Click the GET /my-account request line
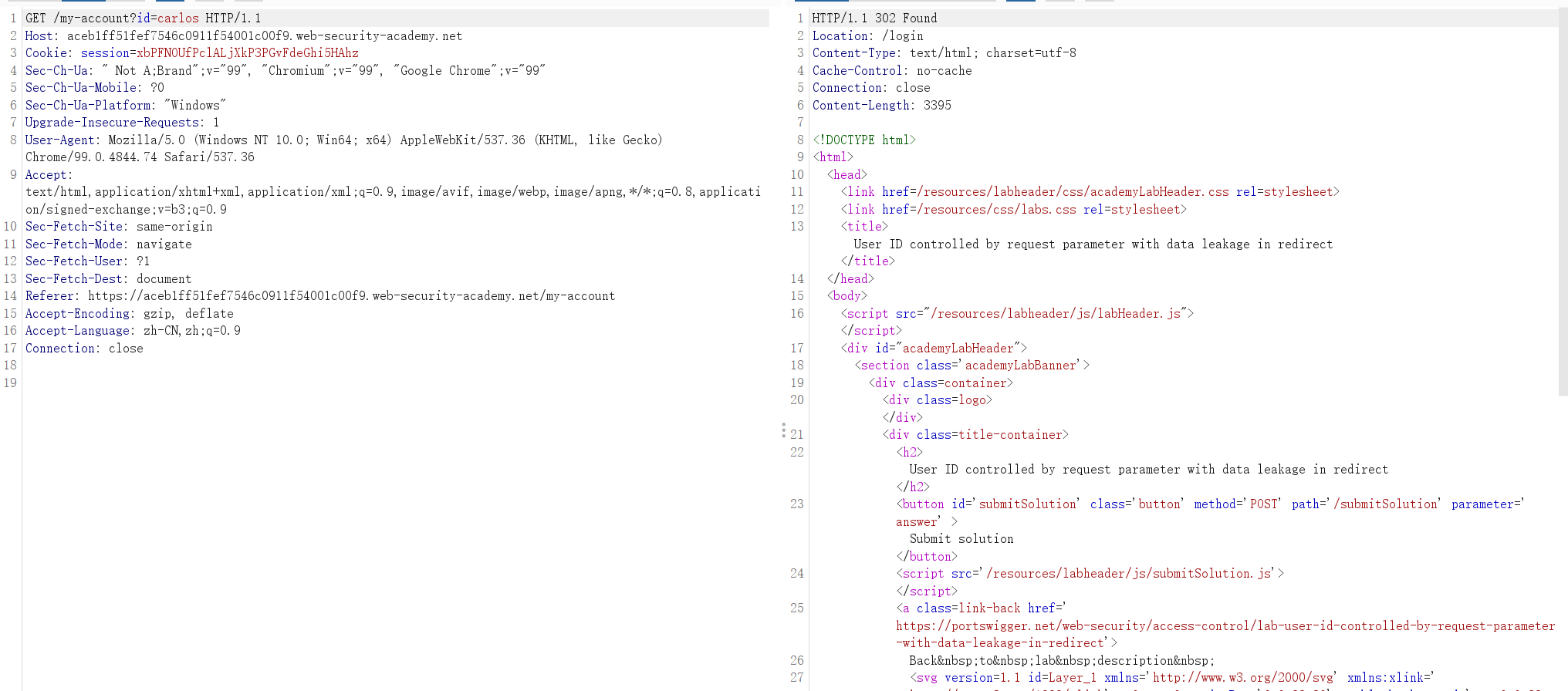The width and height of the screenshot is (1568, 691). (143, 18)
